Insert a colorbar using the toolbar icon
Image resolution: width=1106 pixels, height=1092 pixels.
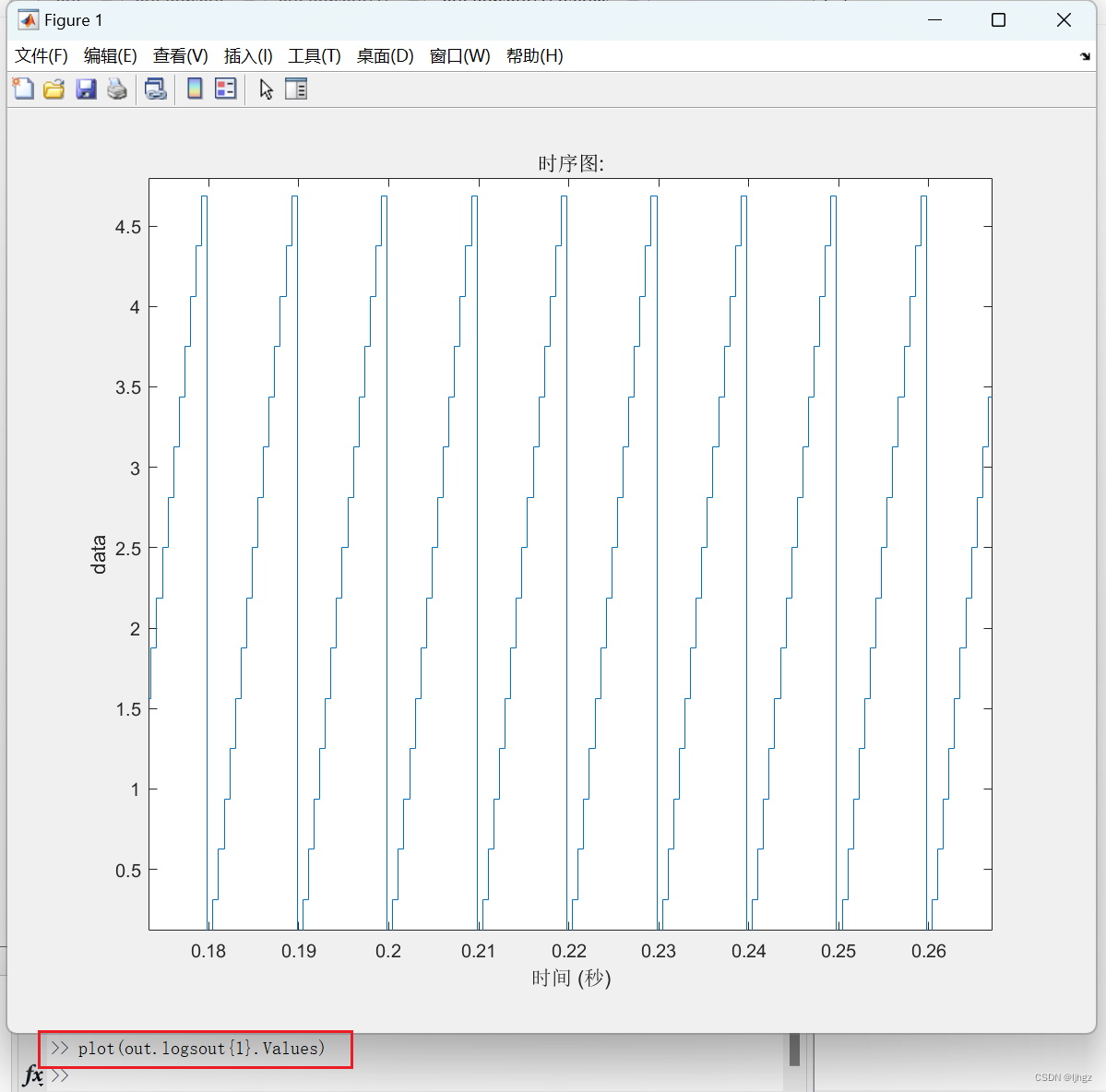[195, 89]
